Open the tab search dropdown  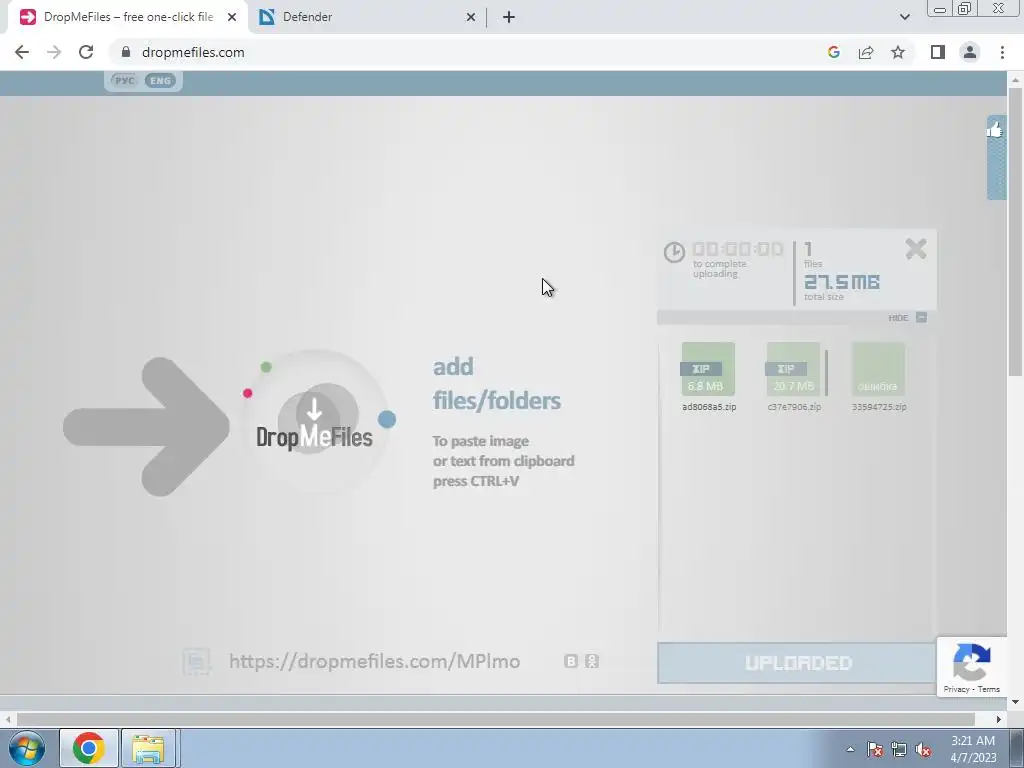pyautogui.click(x=904, y=17)
